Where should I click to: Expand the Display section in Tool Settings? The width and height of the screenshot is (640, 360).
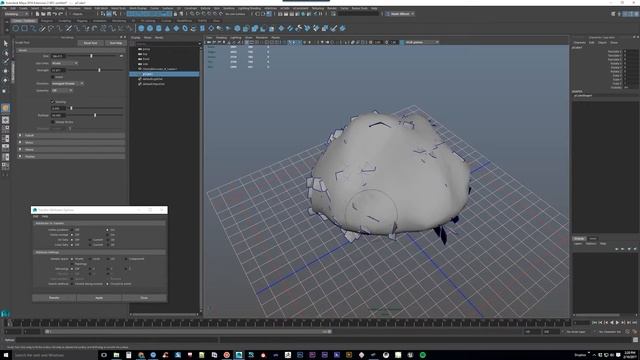pyautogui.click(x=72, y=156)
